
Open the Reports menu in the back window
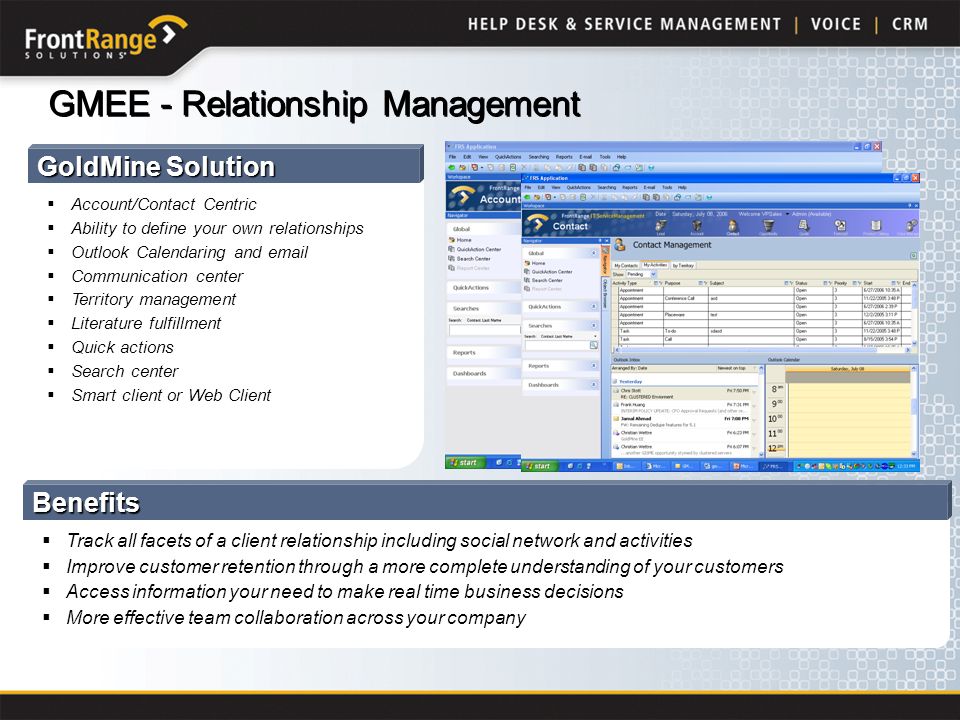coord(564,157)
